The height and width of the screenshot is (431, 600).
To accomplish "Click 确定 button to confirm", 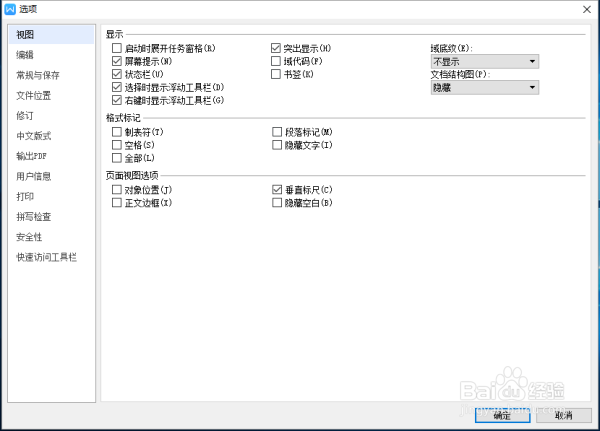I will tap(502, 415).
